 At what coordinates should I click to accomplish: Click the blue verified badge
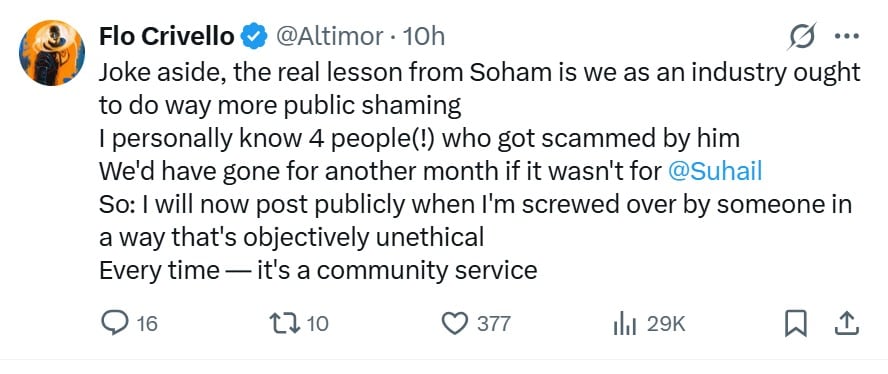coord(254,37)
